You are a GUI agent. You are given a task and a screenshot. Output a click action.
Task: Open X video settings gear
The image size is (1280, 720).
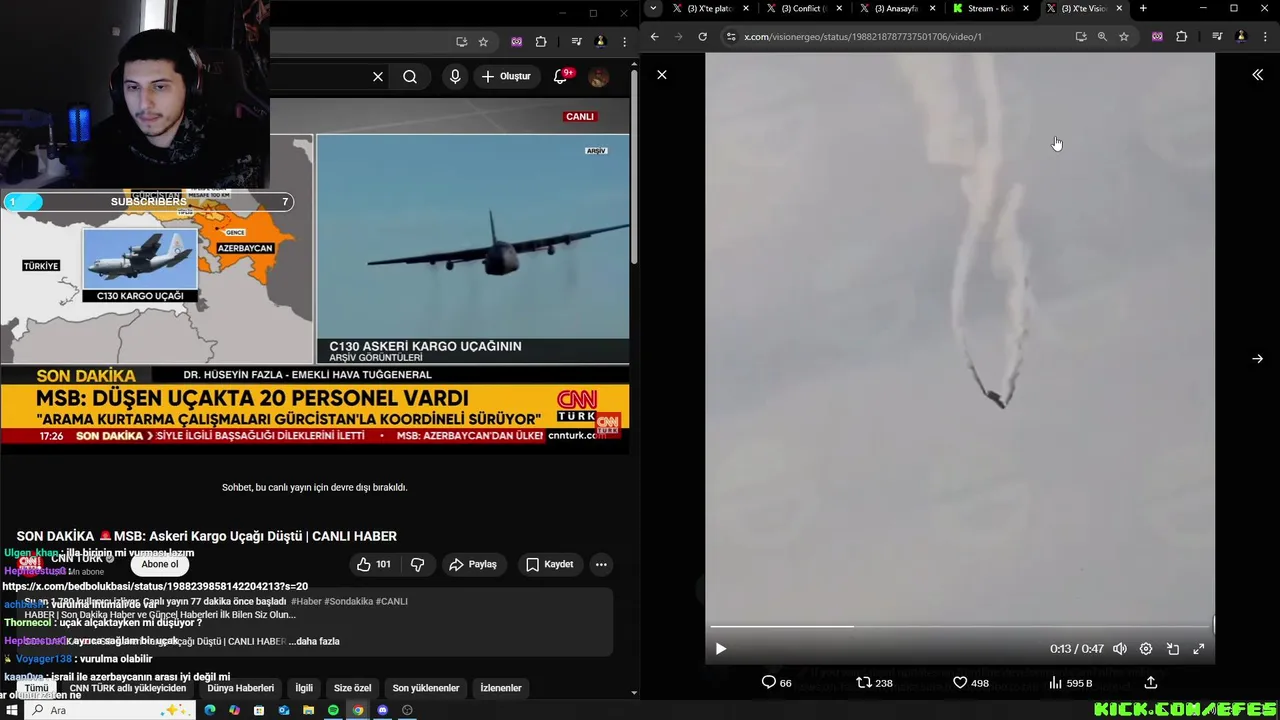pyautogui.click(x=1146, y=649)
